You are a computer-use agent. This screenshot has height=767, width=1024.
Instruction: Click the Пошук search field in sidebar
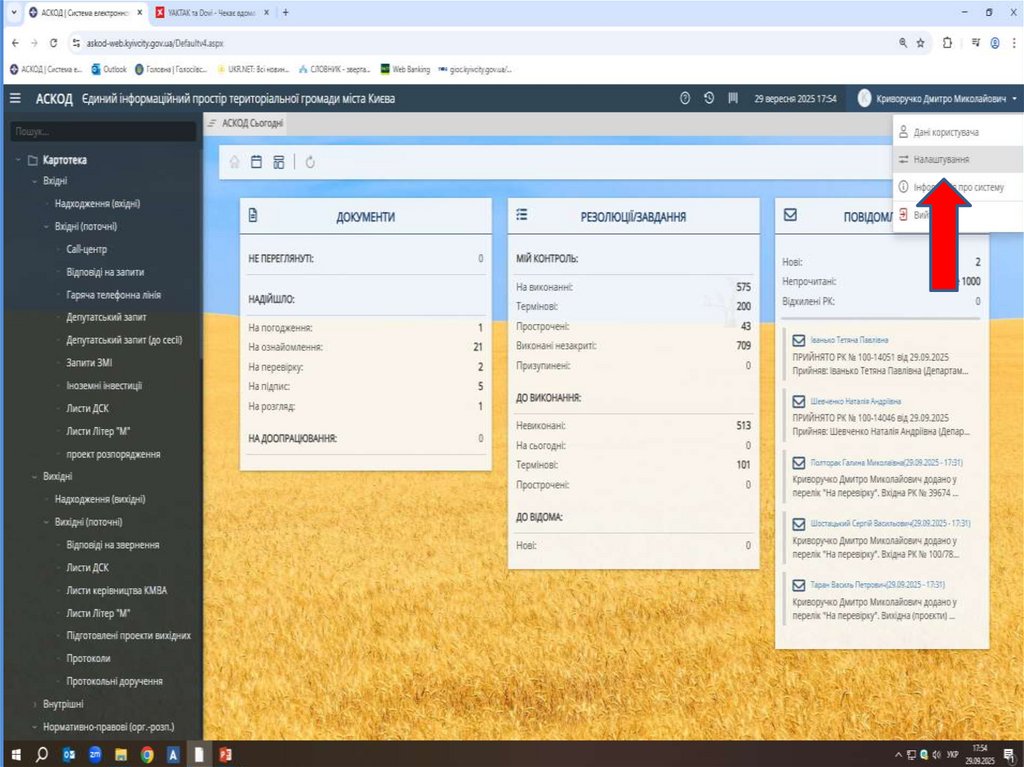tap(102, 131)
